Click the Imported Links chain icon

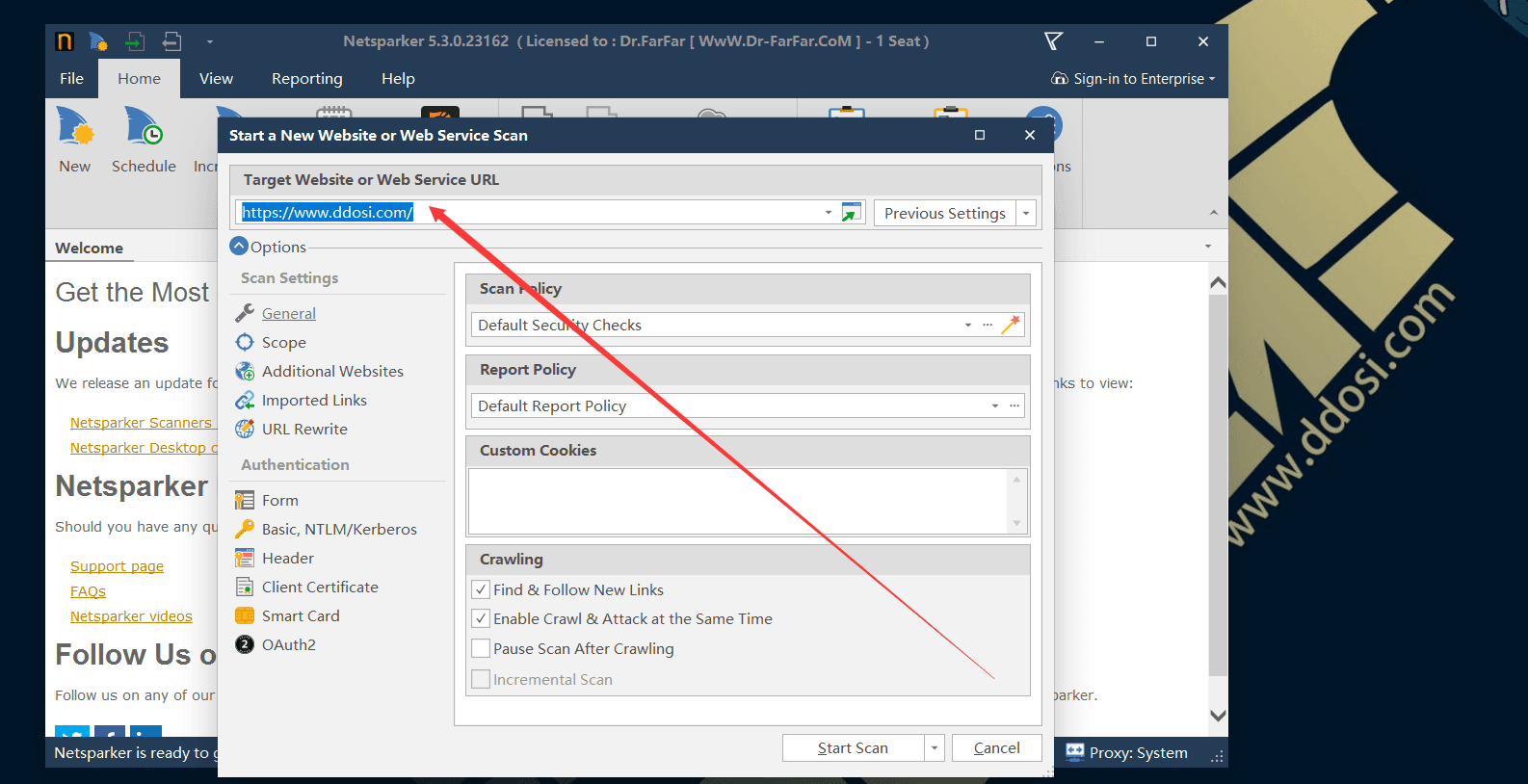click(x=245, y=400)
